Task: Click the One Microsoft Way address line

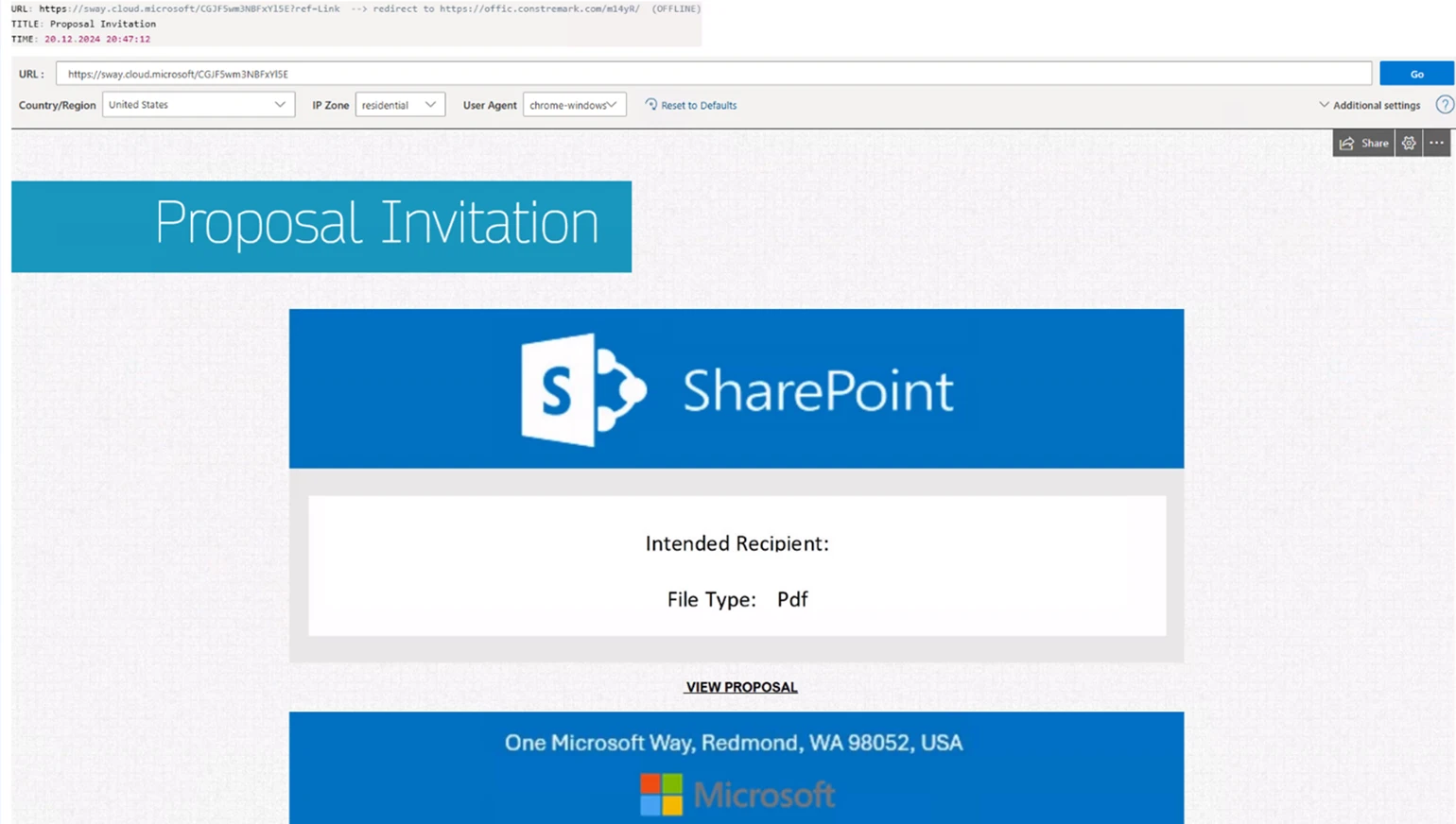Action: point(734,743)
